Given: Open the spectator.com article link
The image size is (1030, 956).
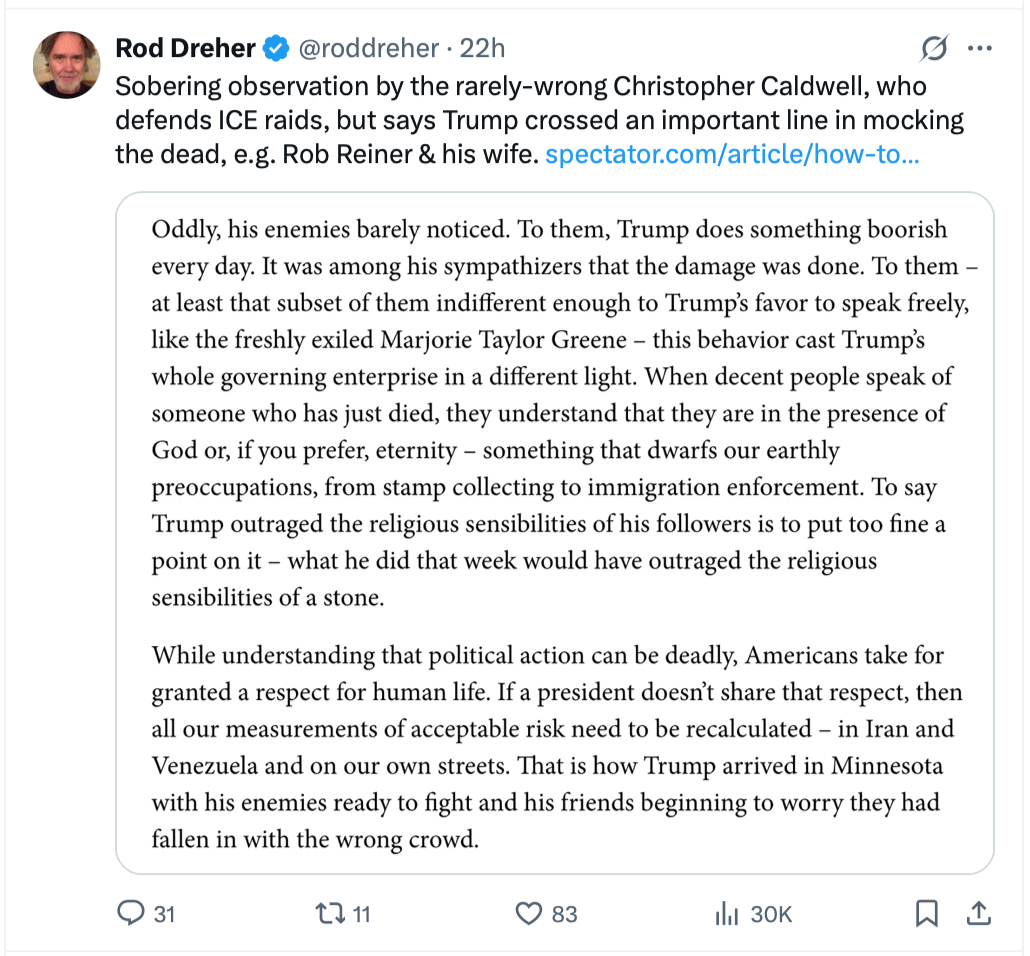Looking at the screenshot, I should [732, 155].
